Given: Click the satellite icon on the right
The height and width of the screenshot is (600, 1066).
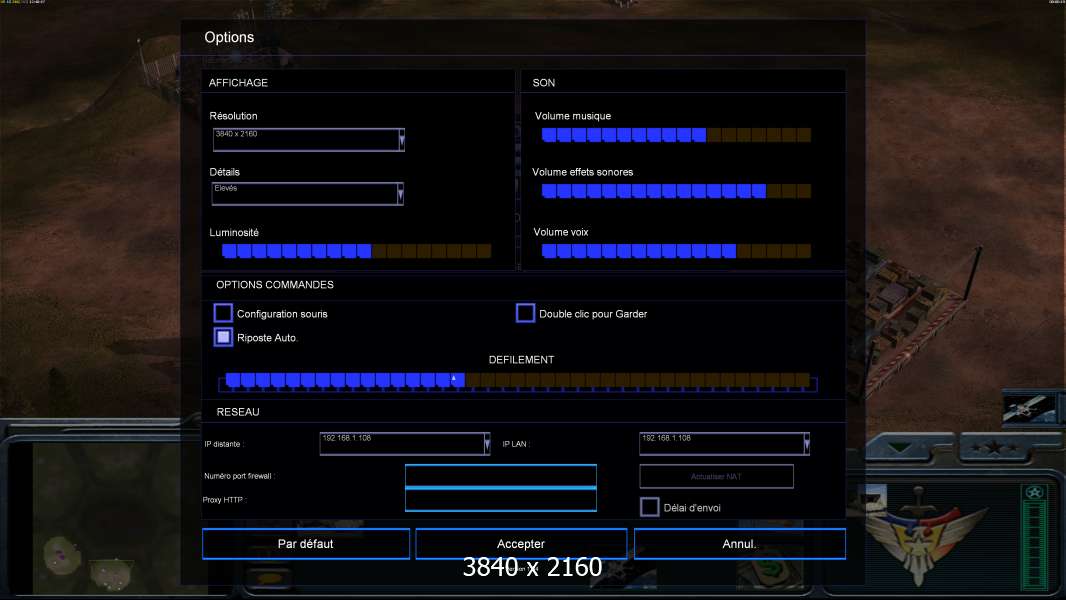Looking at the screenshot, I should pyautogui.click(x=1029, y=408).
